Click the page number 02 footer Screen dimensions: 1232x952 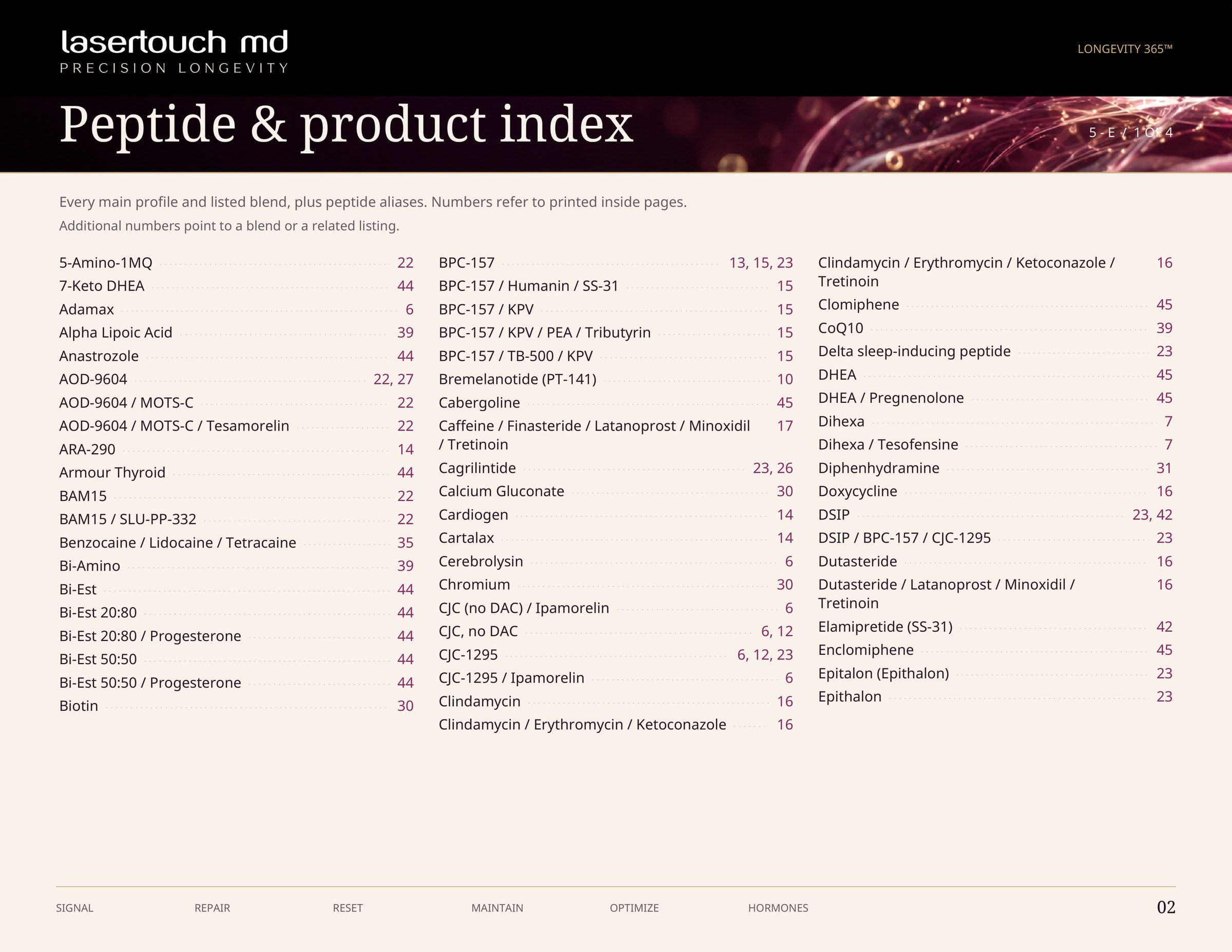(x=1166, y=907)
